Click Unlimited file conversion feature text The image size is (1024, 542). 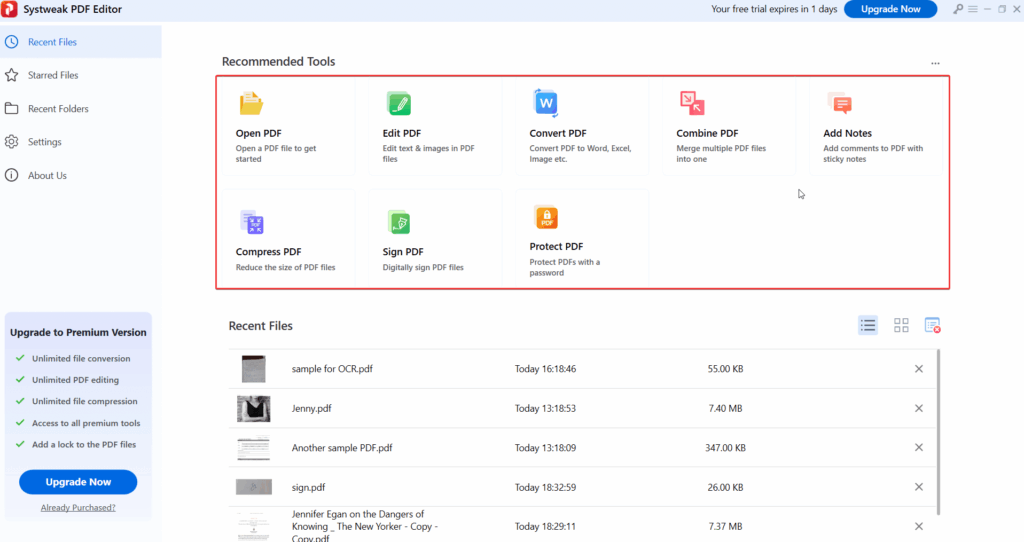[81, 359]
